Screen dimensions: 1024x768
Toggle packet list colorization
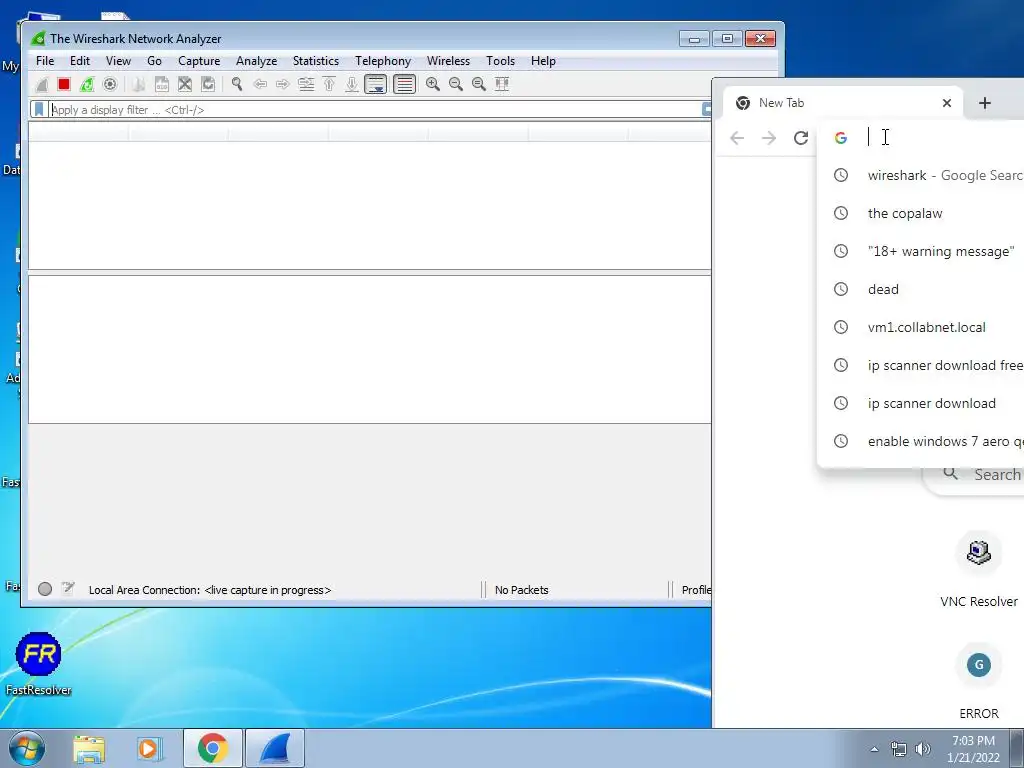tap(404, 84)
